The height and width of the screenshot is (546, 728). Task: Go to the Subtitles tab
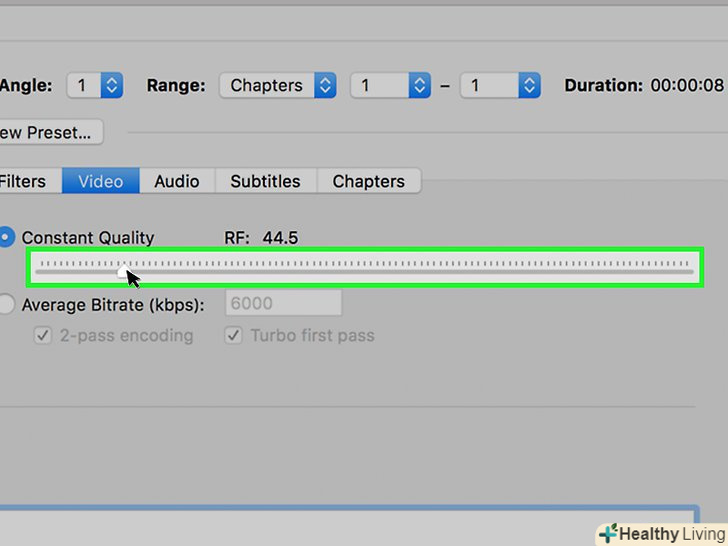(x=265, y=181)
